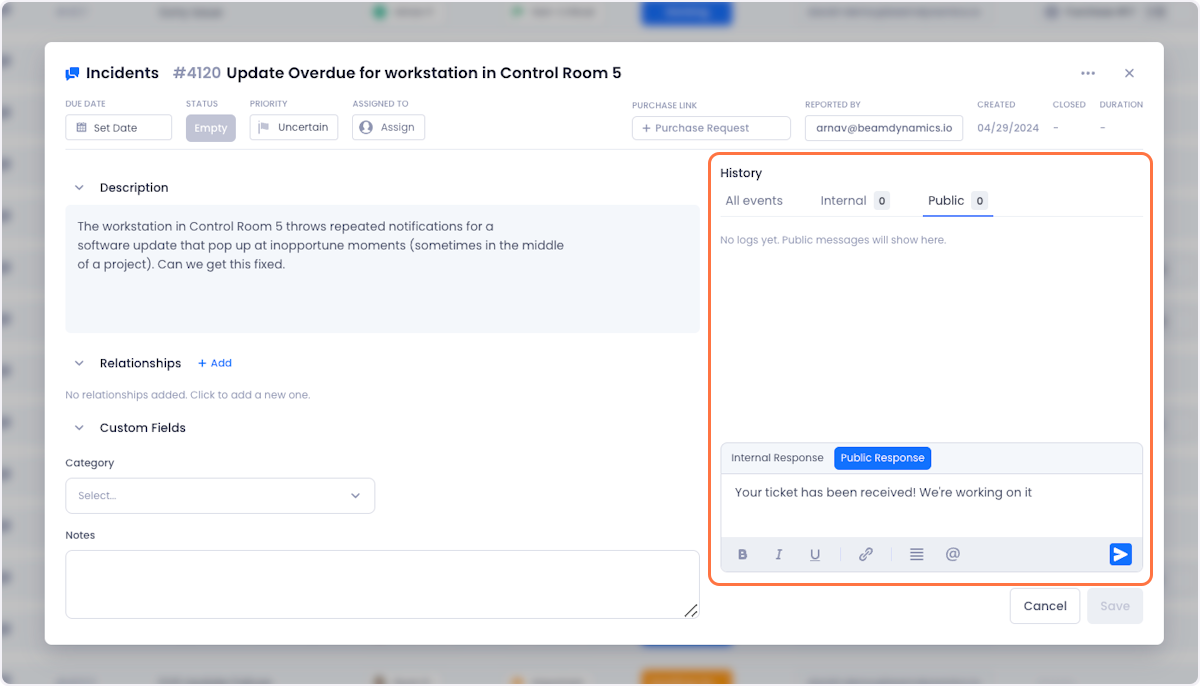Click the Empty status button

tap(211, 128)
